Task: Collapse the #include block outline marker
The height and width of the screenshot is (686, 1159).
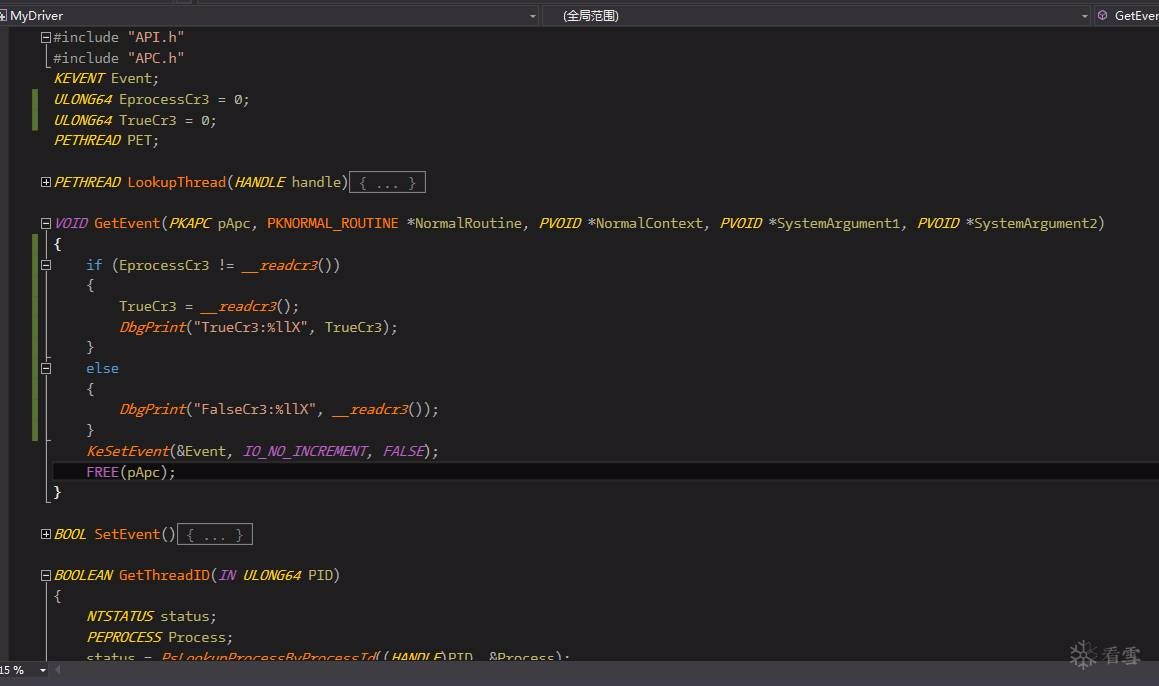Action: pos(46,37)
